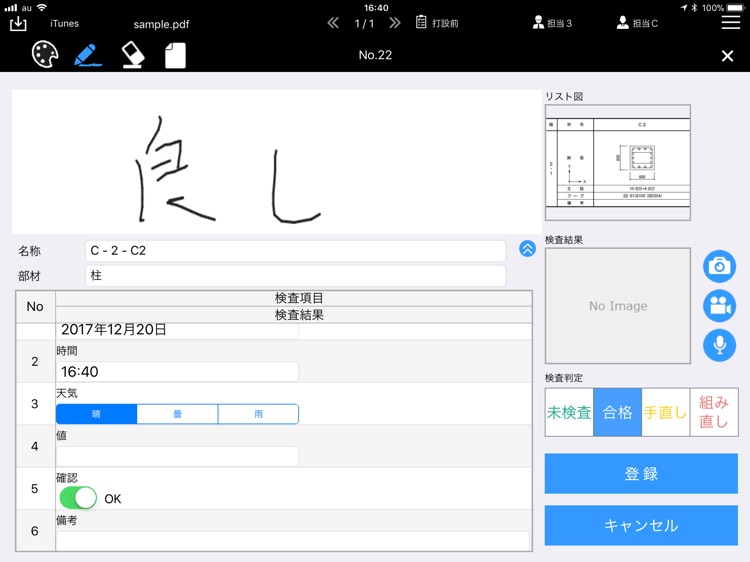
Task: Tap the No.22 title text
Action: 375,55
